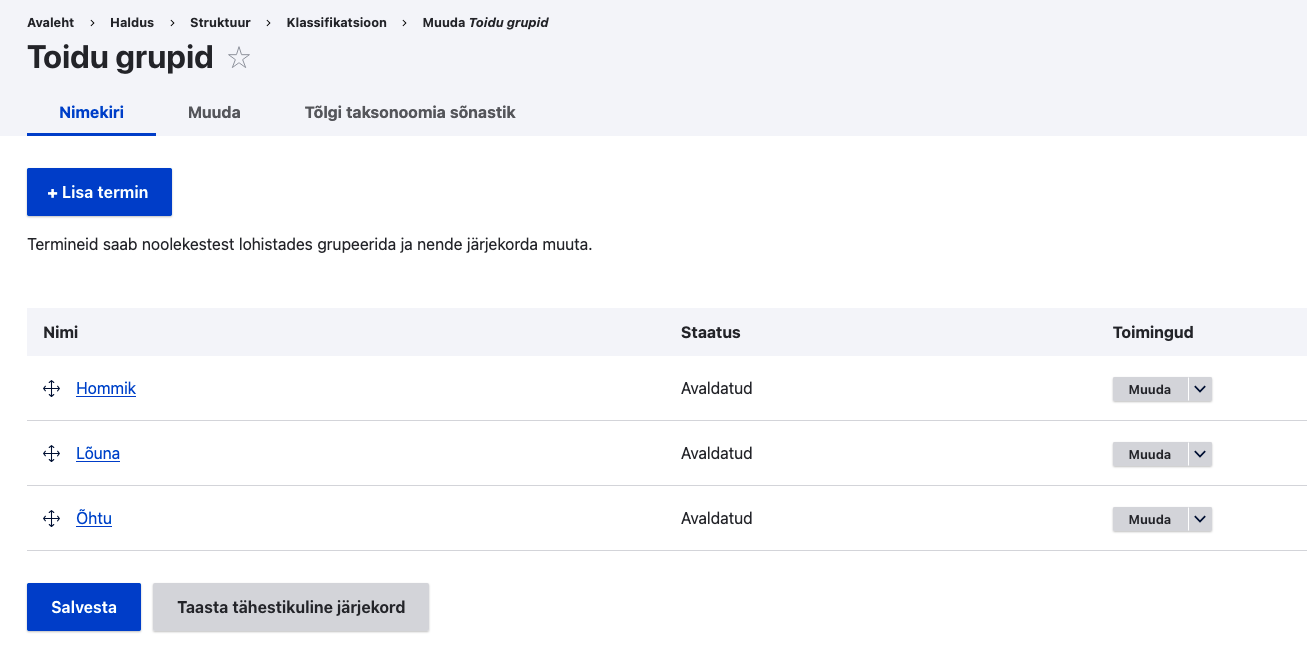1307x661 pixels.
Task: Click the Muuda button for Õhtu
Action: [1149, 519]
